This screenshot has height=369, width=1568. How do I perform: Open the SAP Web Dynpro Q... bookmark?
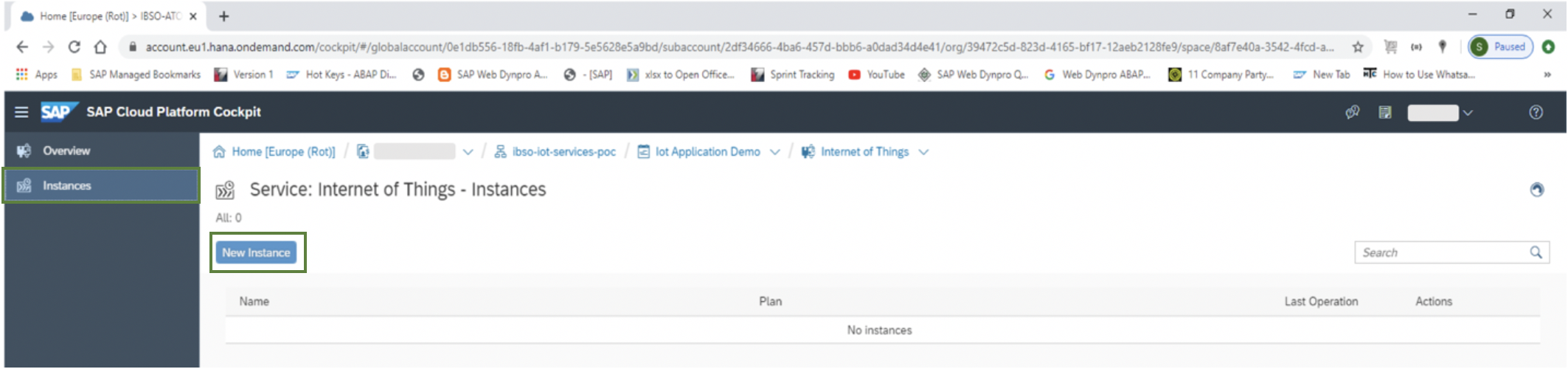[974, 75]
